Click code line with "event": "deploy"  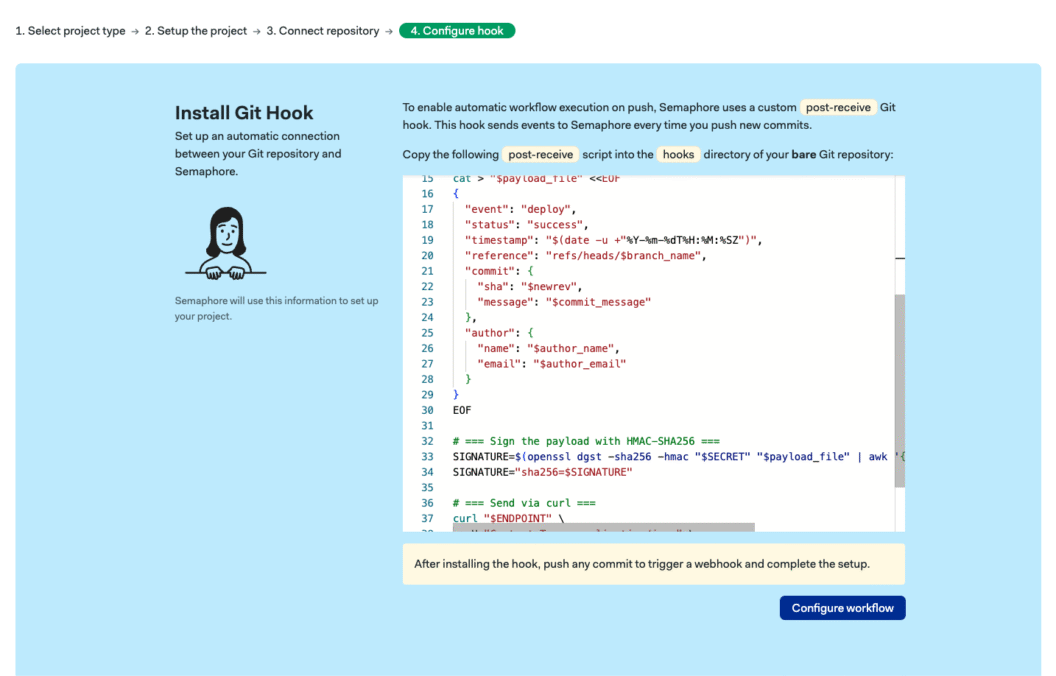click(520, 209)
